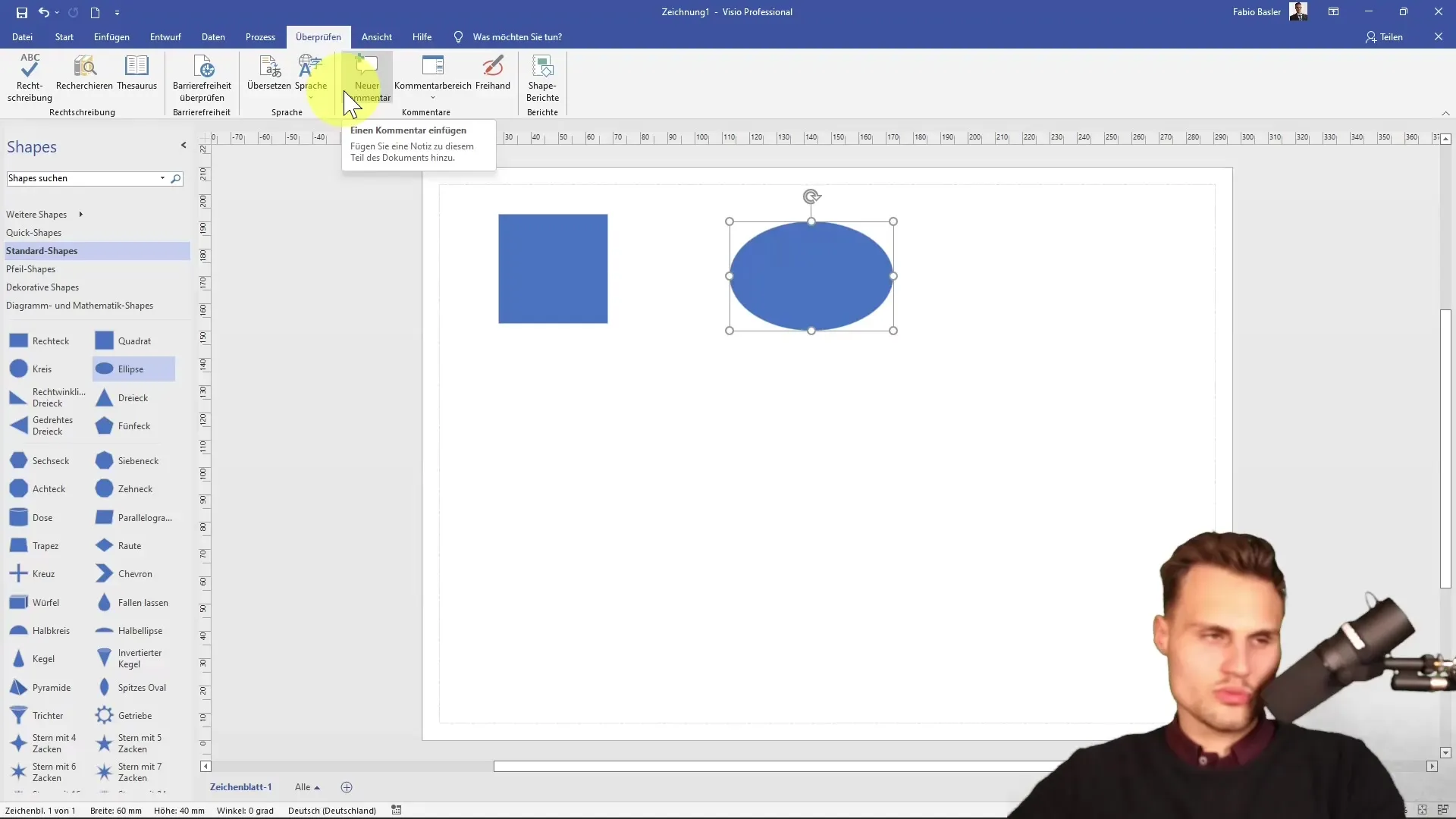The width and height of the screenshot is (1456, 819).
Task: Open the Zeichenblatt-1 page tab
Action: click(240, 787)
